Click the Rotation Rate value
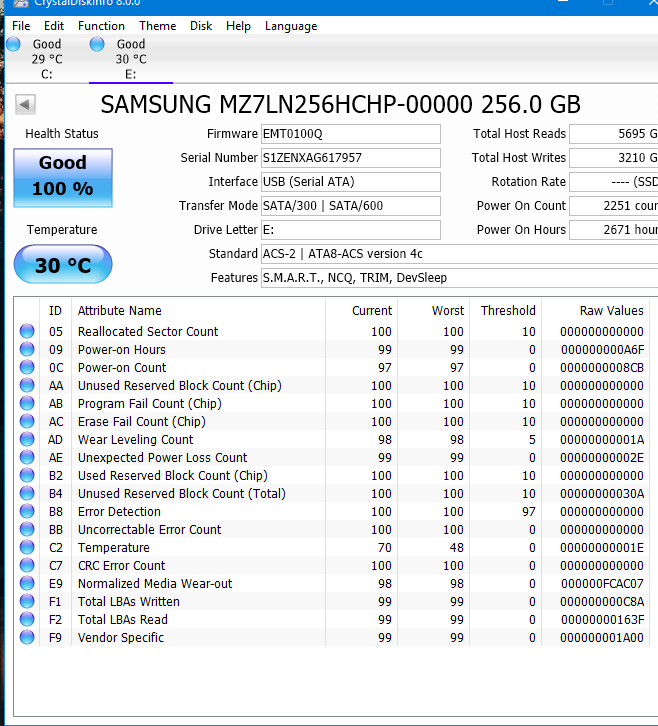The width and height of the screenshot is (658, 726). (x=614, y=182)
